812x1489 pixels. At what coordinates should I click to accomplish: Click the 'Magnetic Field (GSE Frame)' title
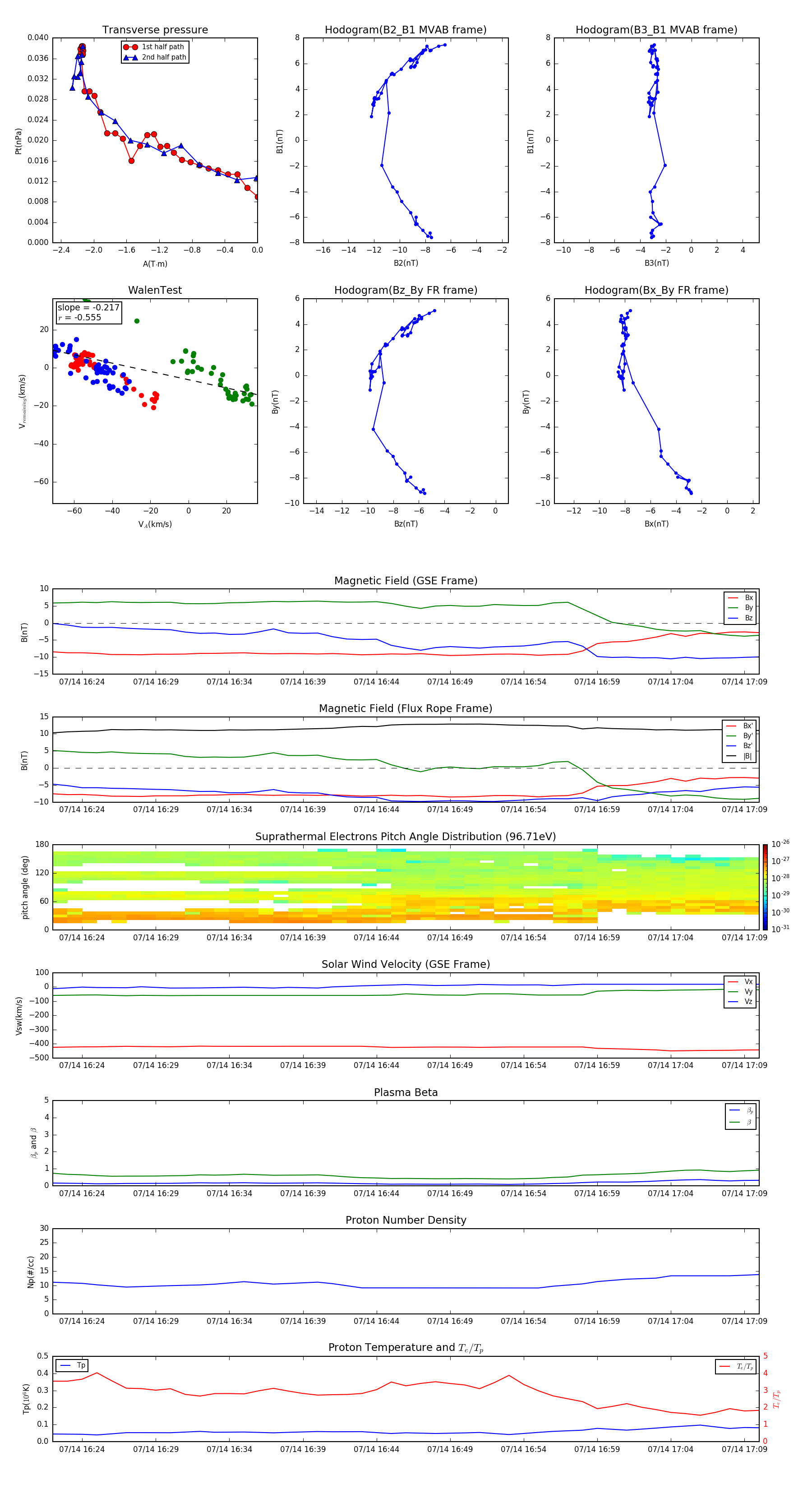(406, 581)
